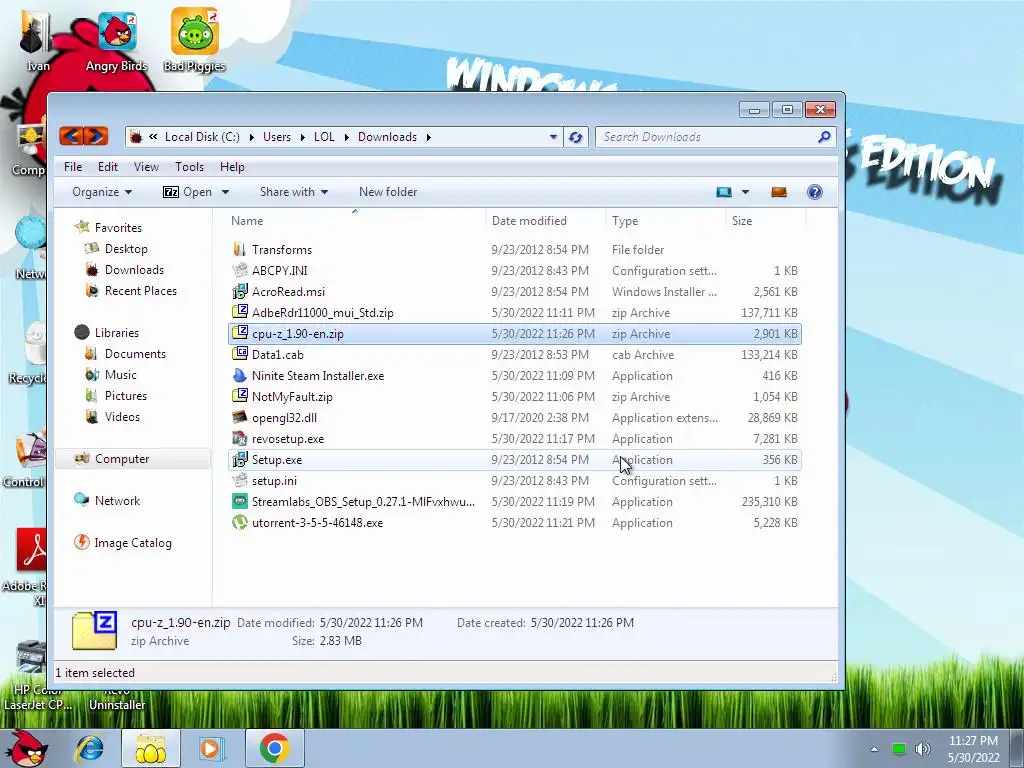Show hidden tray icons arrow
1024x768 pixels.
[x=874, y=749]
